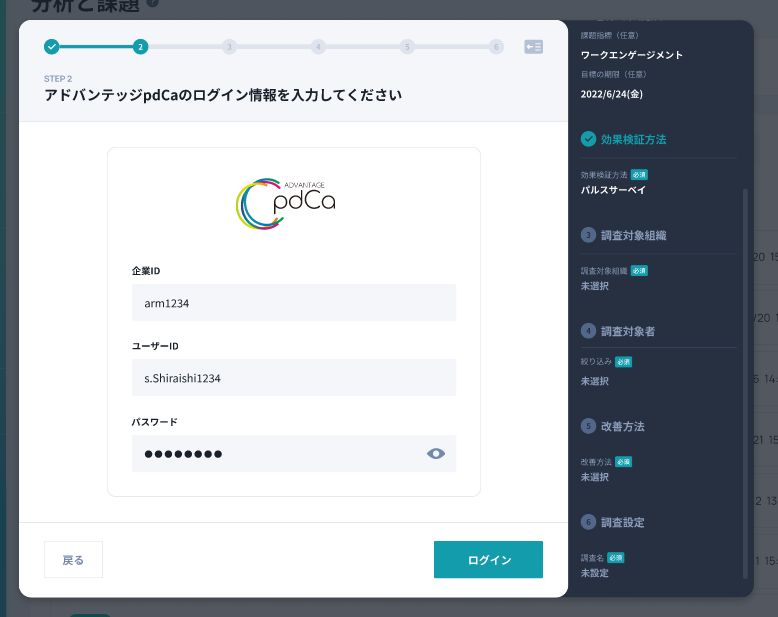Click the step 6 progress circle
This screenshot has width=778, height=617.
496,47
